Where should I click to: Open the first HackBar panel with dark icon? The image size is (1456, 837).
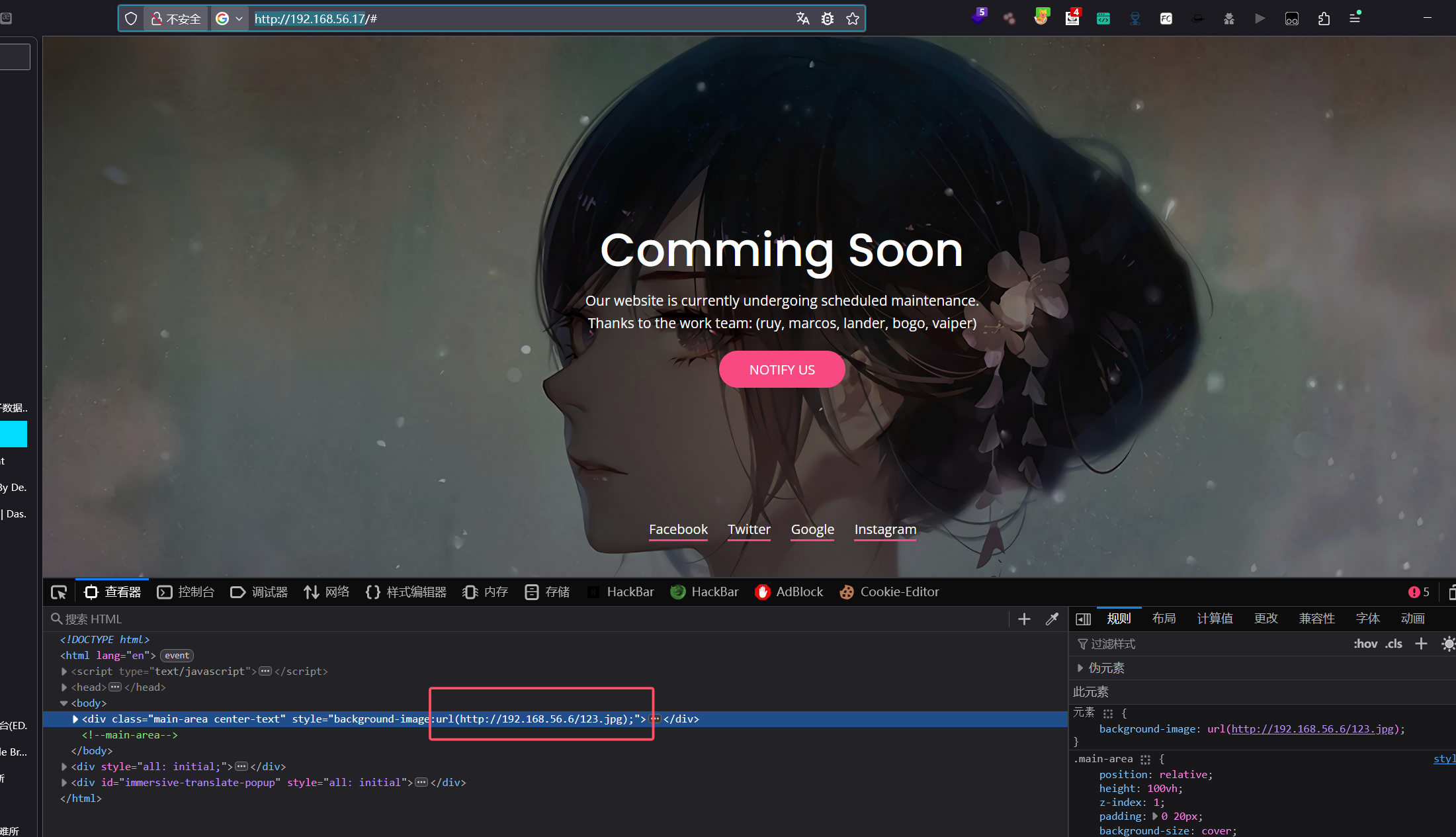tap(621, 592)
